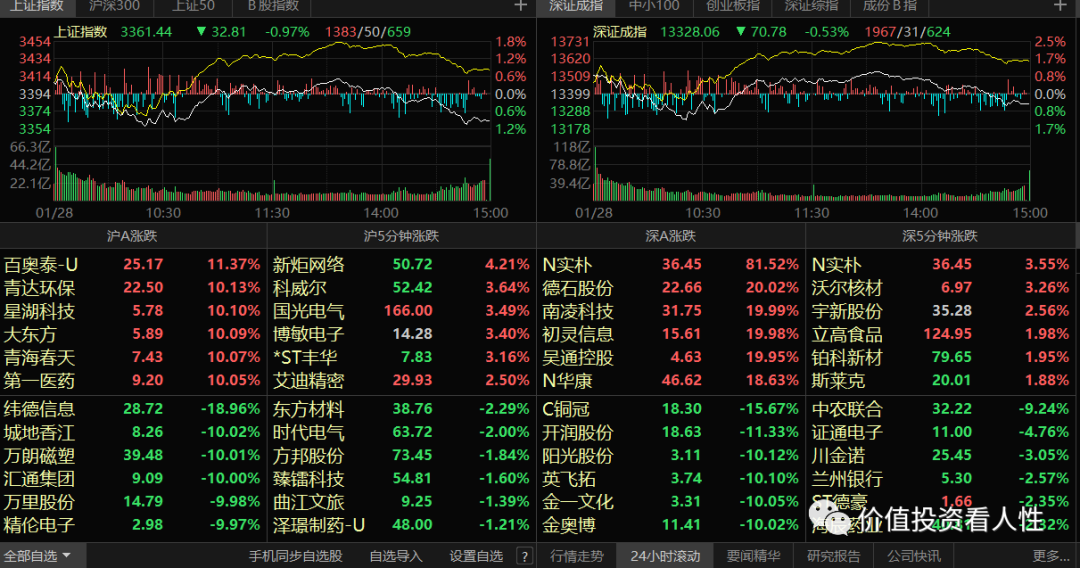This screenshot has height=568, width=1080.
Task: Switch to the 沪深300 tab
Action: click(x=114, y=6)
